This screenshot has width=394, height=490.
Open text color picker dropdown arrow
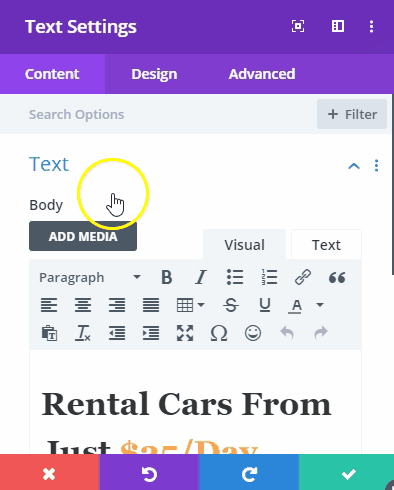point(320,305)
